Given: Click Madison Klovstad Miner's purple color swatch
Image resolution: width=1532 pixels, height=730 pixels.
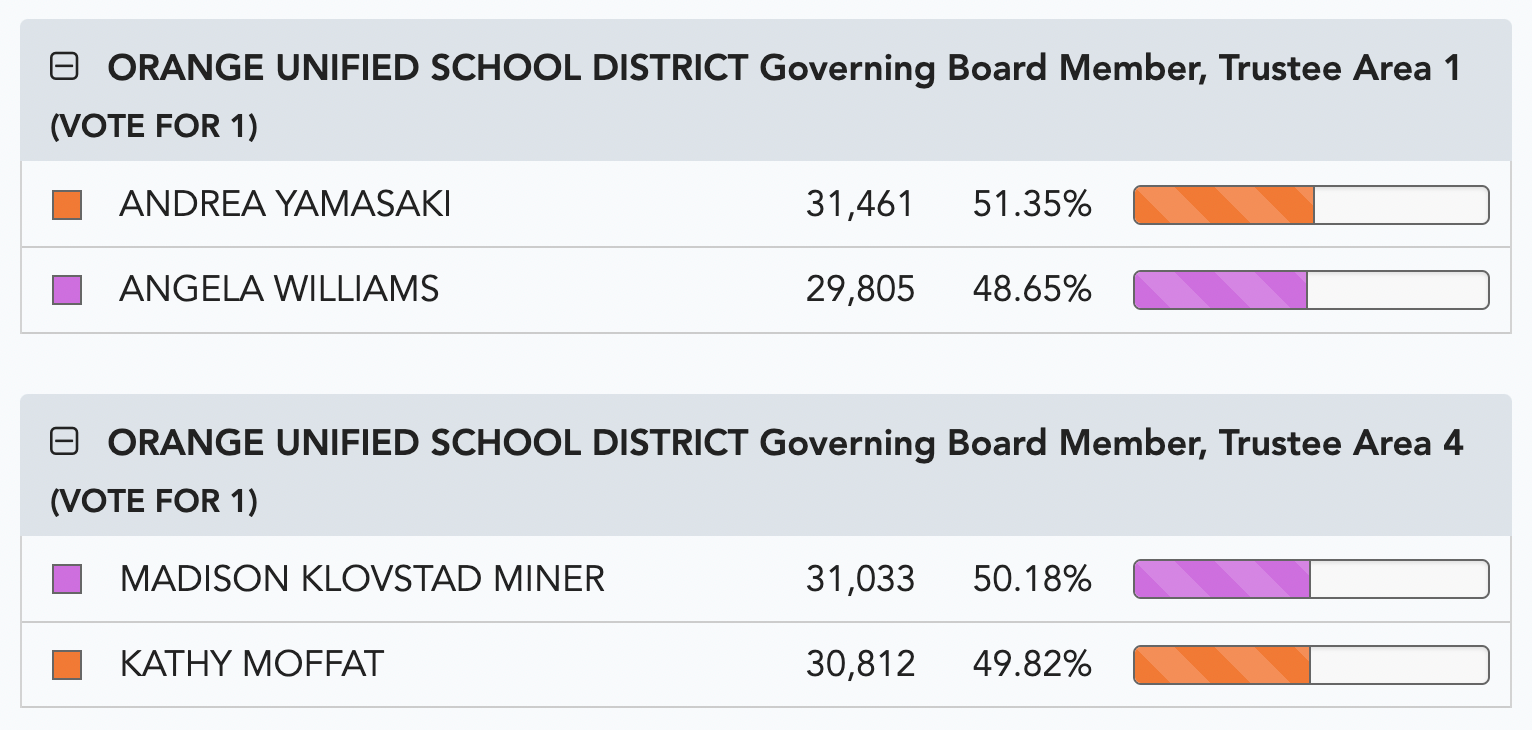Looking at the screenshot, I should [x=67, y=579].
